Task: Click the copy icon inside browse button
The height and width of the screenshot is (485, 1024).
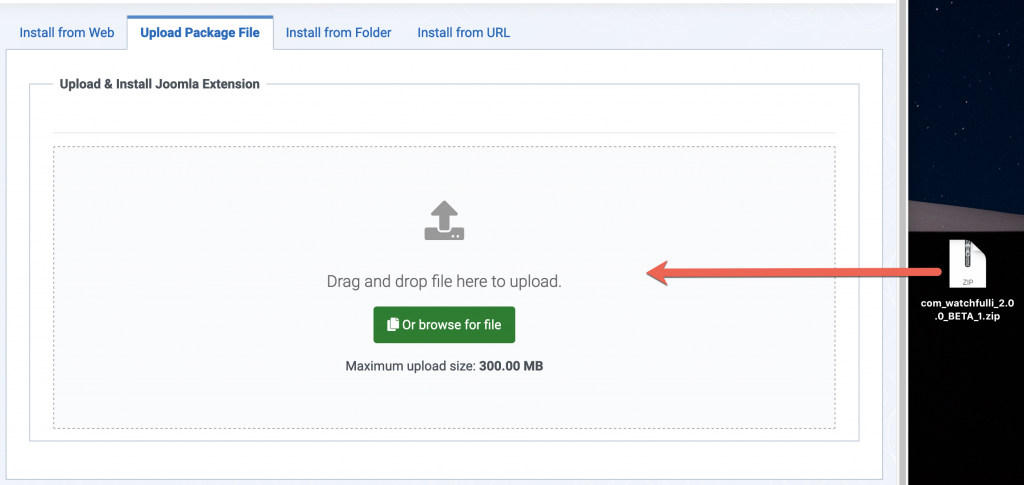Action: [x=392, y=324]
